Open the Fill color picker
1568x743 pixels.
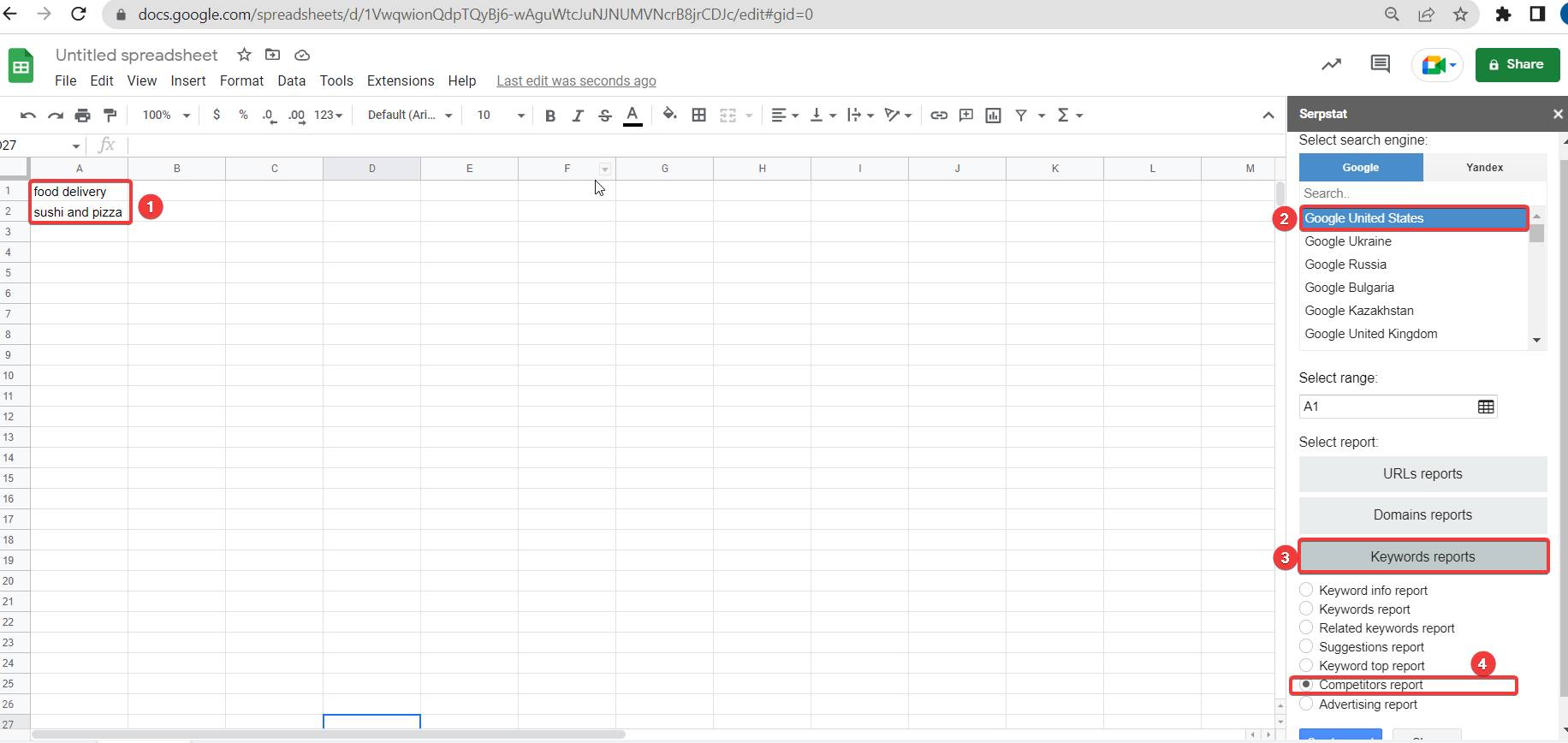669,115
